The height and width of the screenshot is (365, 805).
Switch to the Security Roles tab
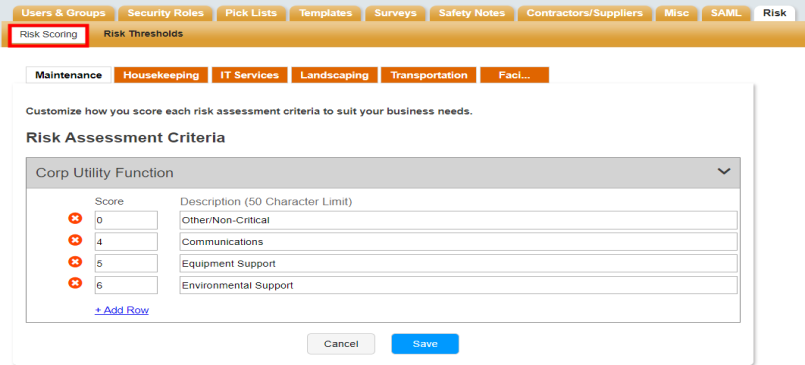165,13
